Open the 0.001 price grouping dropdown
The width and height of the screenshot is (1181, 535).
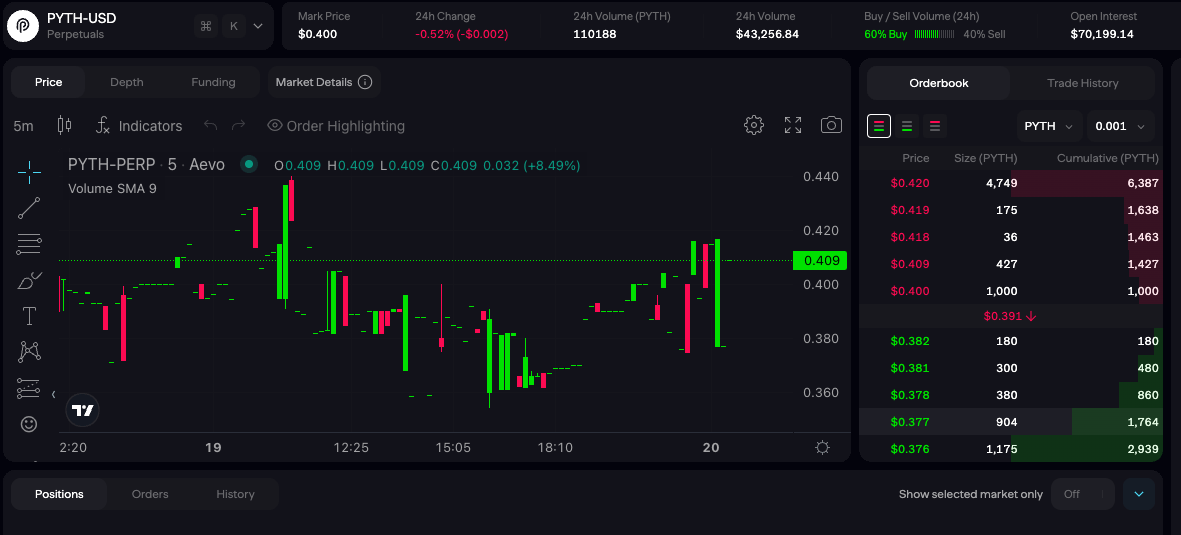click(x=1120, y=126)
